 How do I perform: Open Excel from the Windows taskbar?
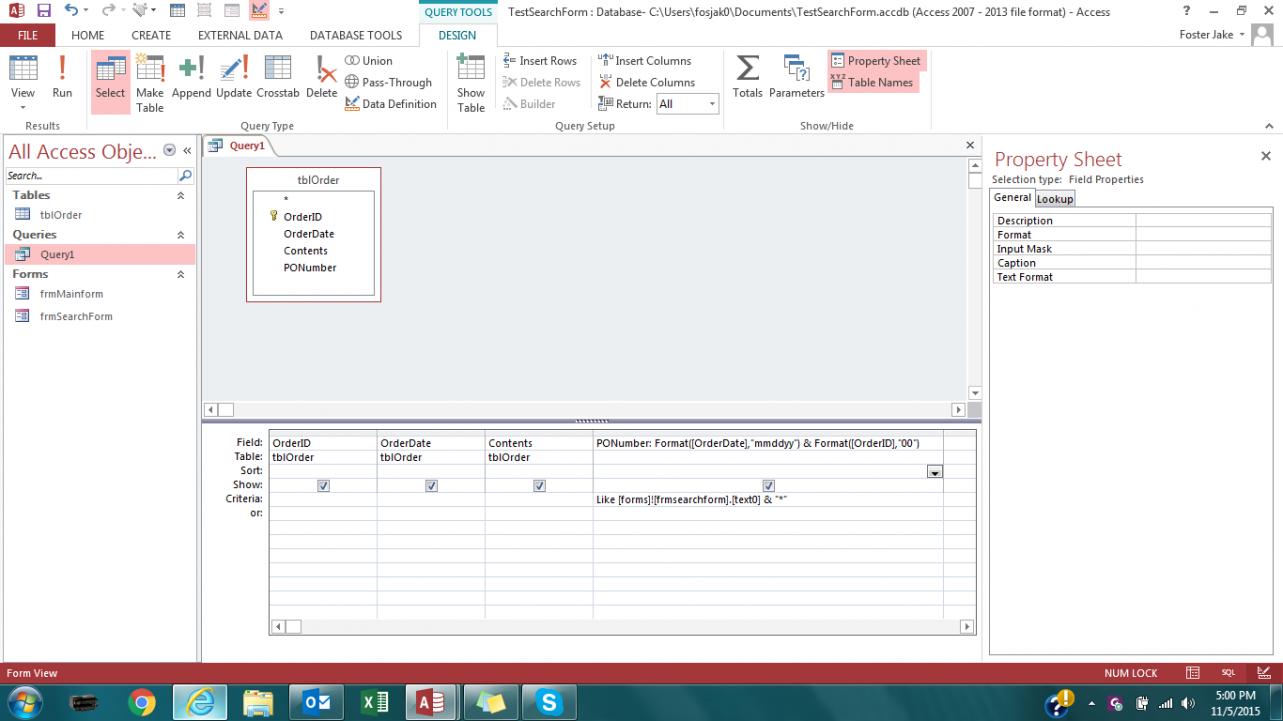[x=375, y=703]
